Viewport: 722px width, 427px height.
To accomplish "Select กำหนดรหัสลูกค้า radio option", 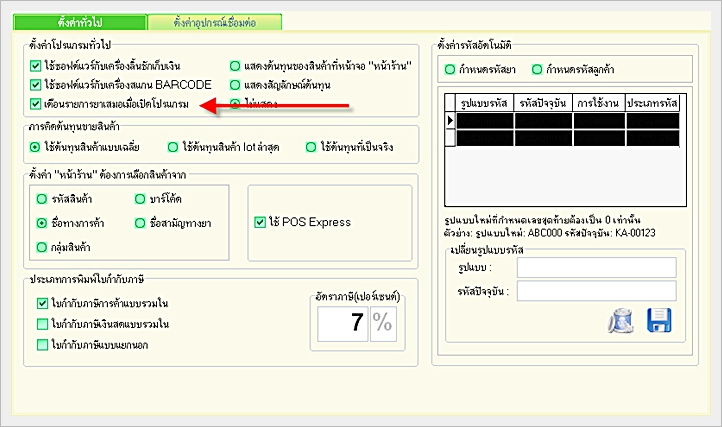I will [x=537, y=70].
